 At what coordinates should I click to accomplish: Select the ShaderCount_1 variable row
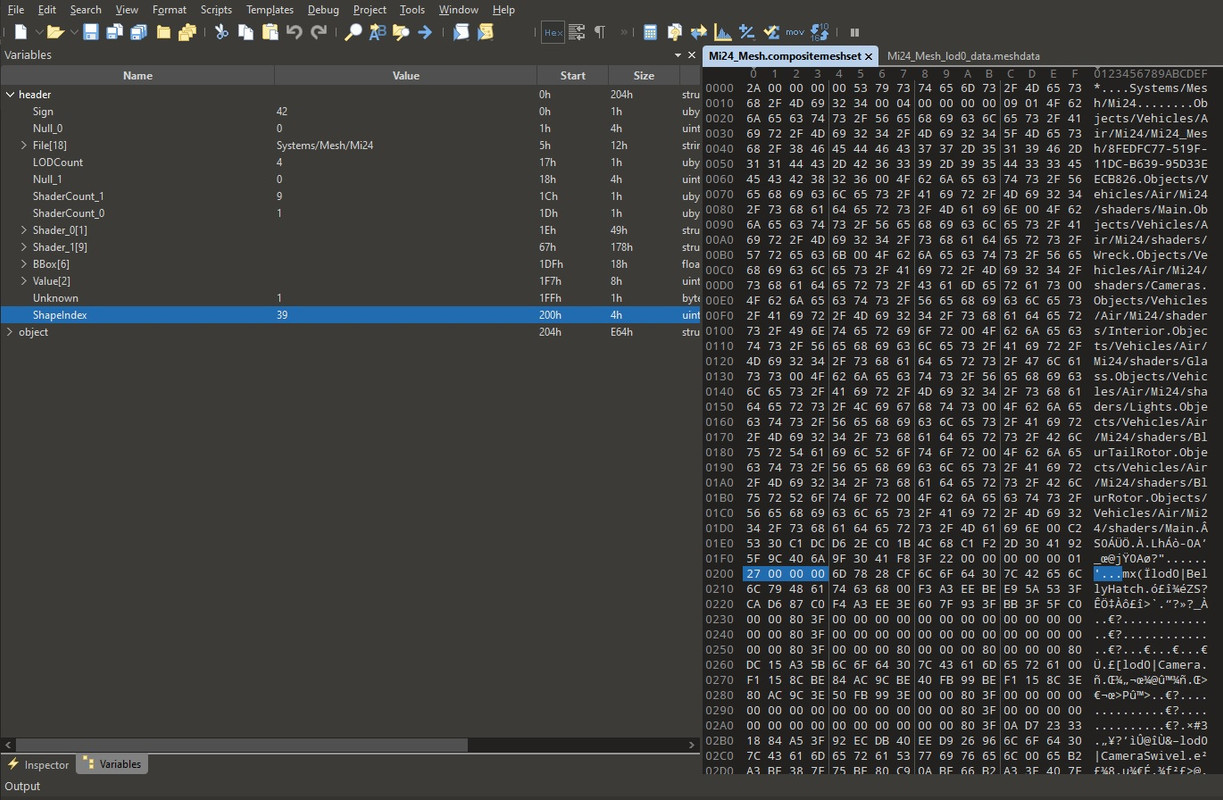[350, 196]
